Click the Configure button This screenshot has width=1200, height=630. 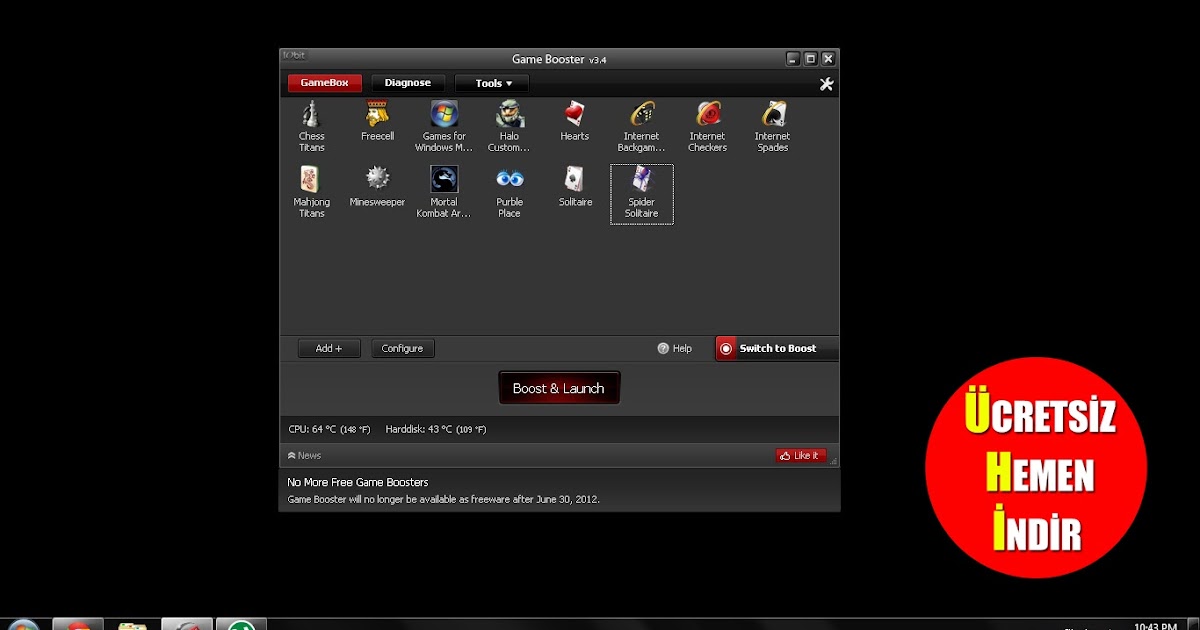403,348
